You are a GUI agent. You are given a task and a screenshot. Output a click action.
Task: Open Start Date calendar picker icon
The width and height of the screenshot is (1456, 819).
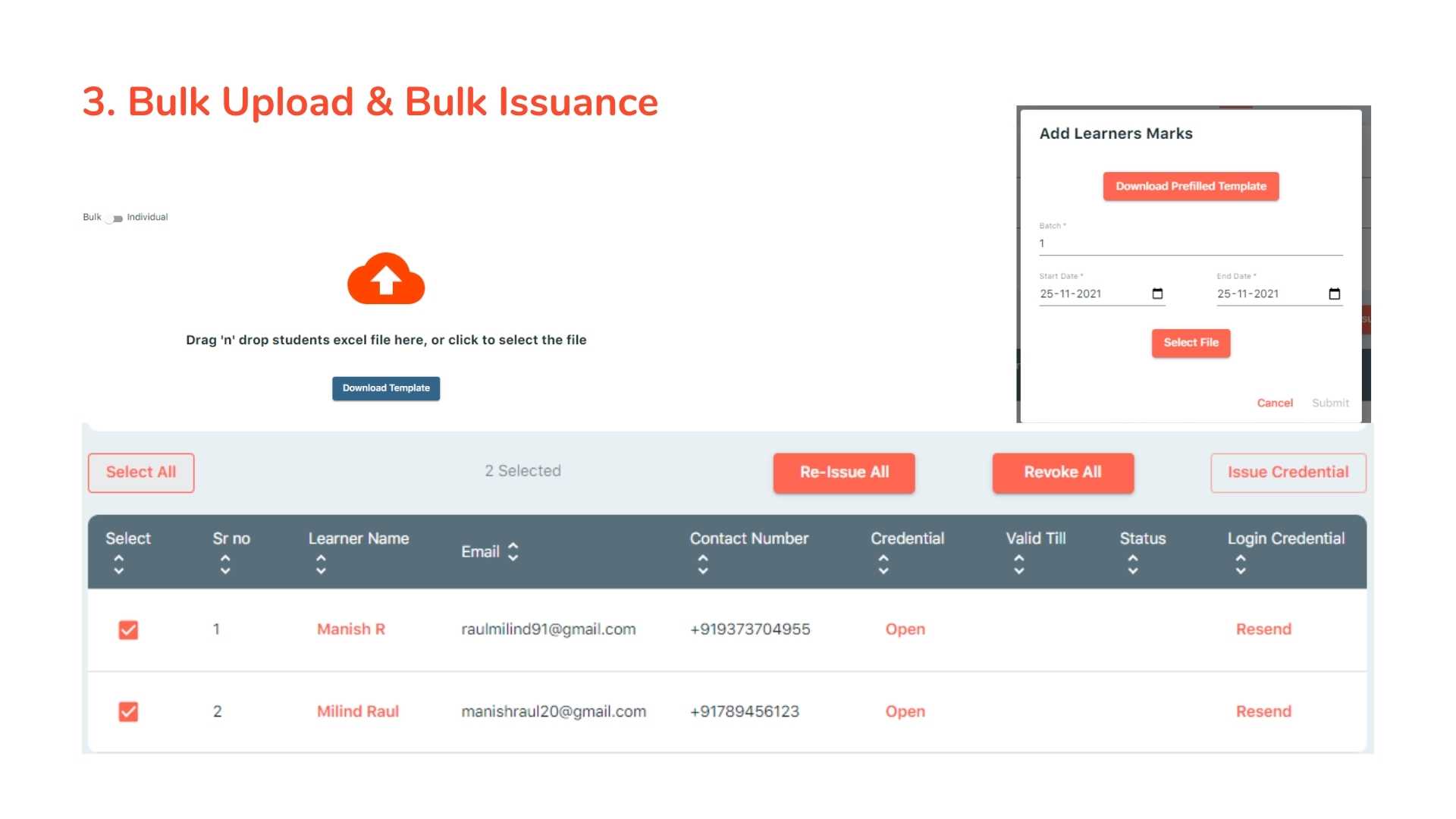click(x=1157, y=293)
